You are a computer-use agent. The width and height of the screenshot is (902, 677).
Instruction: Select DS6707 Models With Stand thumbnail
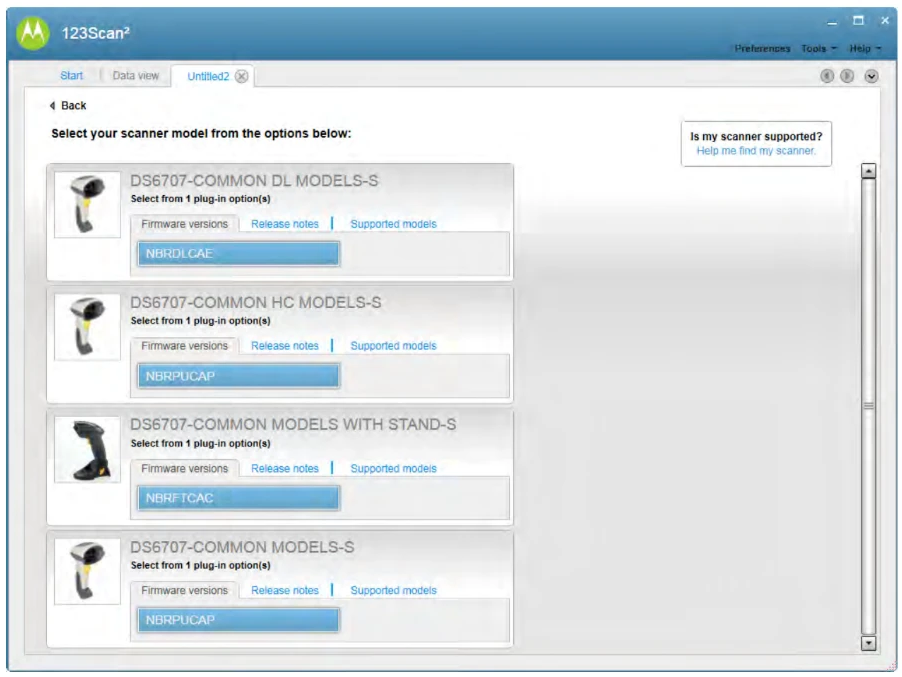pyautogui.click(x=87, y=449)
